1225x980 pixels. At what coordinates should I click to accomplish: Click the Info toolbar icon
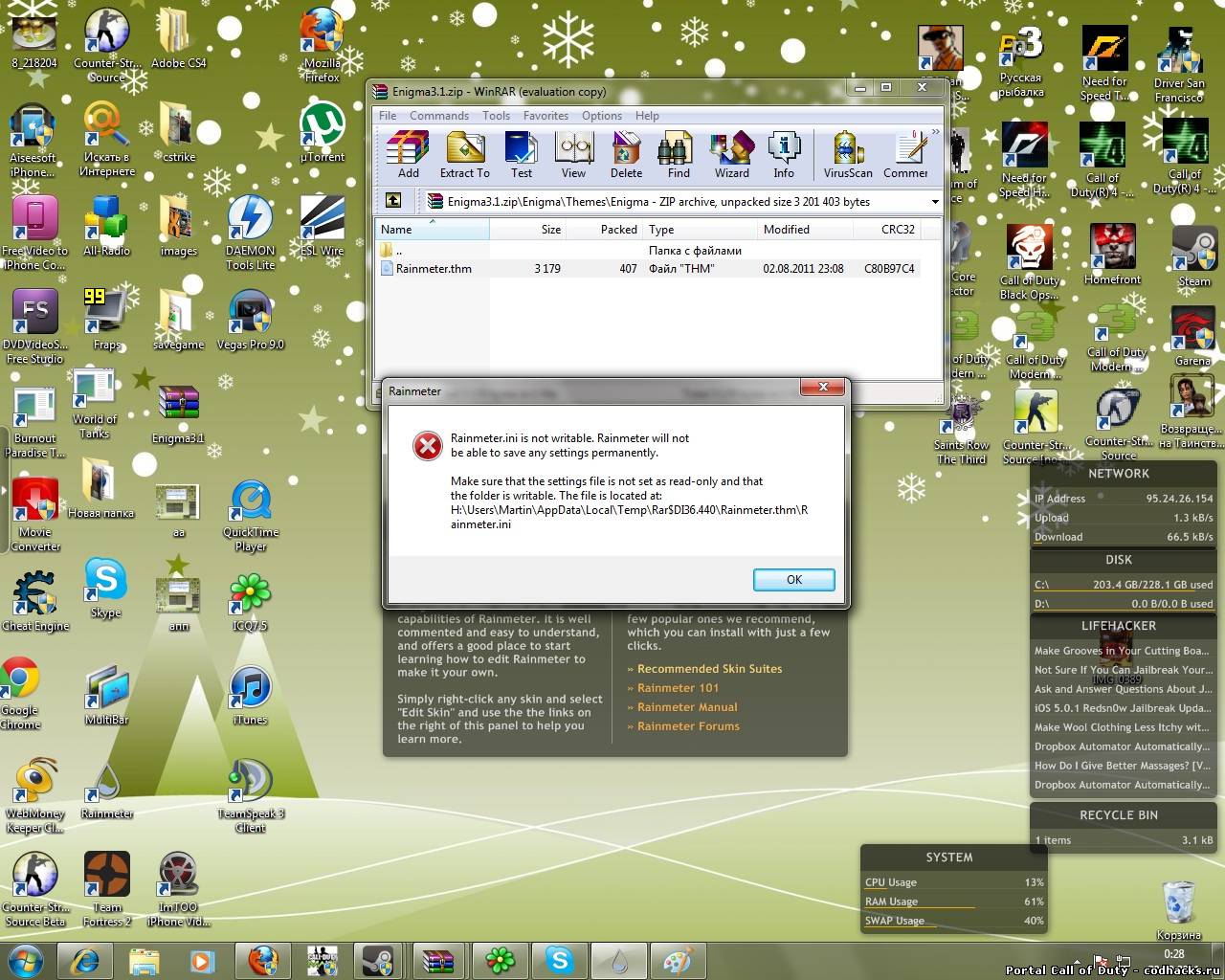tap(784, 155)
